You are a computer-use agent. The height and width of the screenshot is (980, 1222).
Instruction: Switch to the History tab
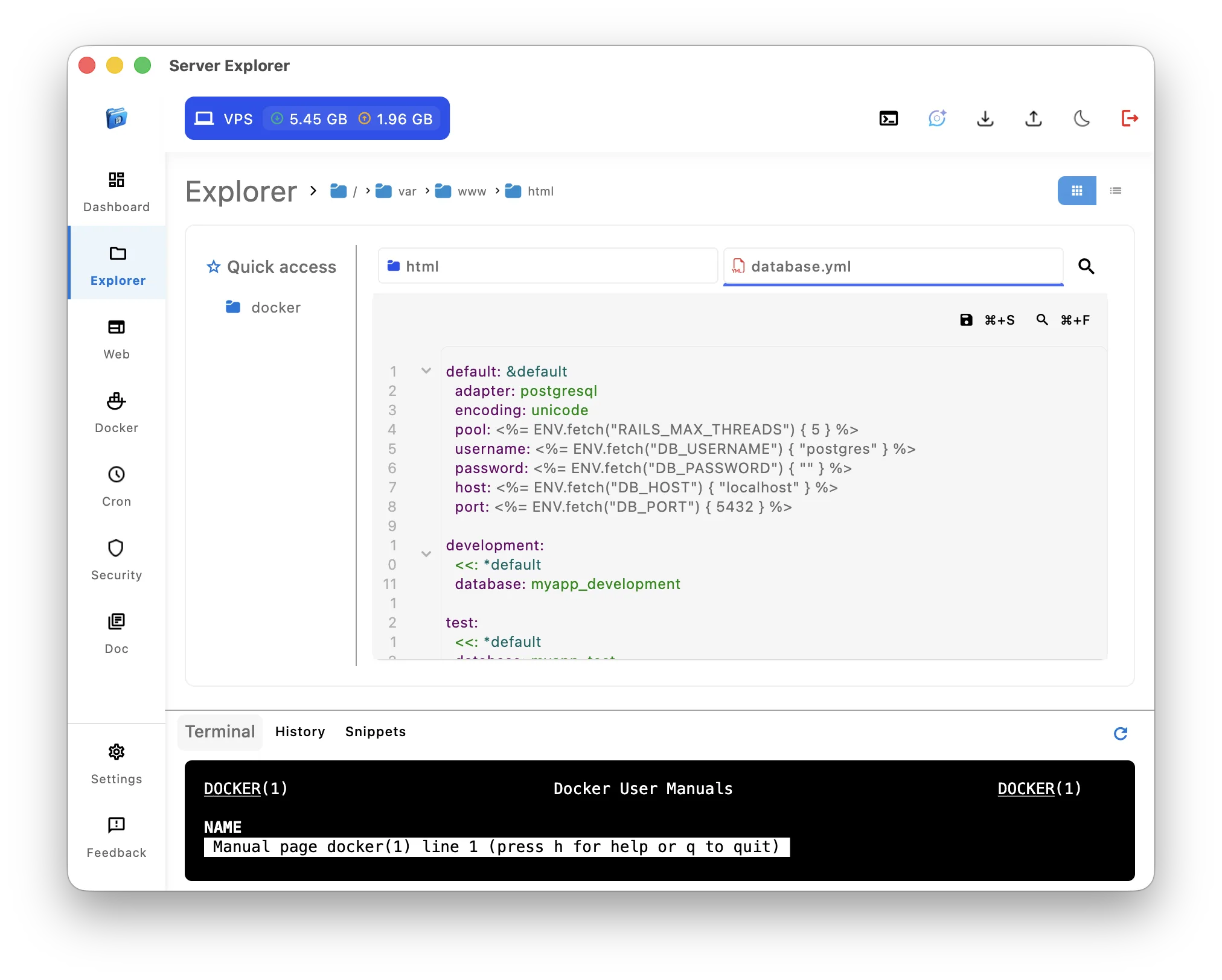(300, 731)
